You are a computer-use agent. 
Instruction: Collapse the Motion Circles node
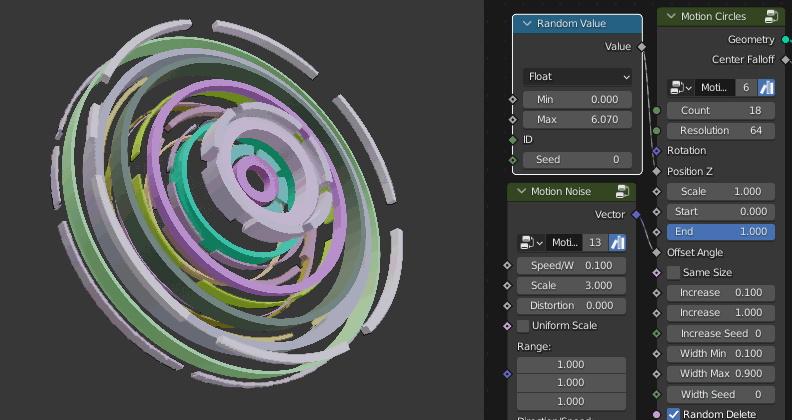[x=671, y=17]
